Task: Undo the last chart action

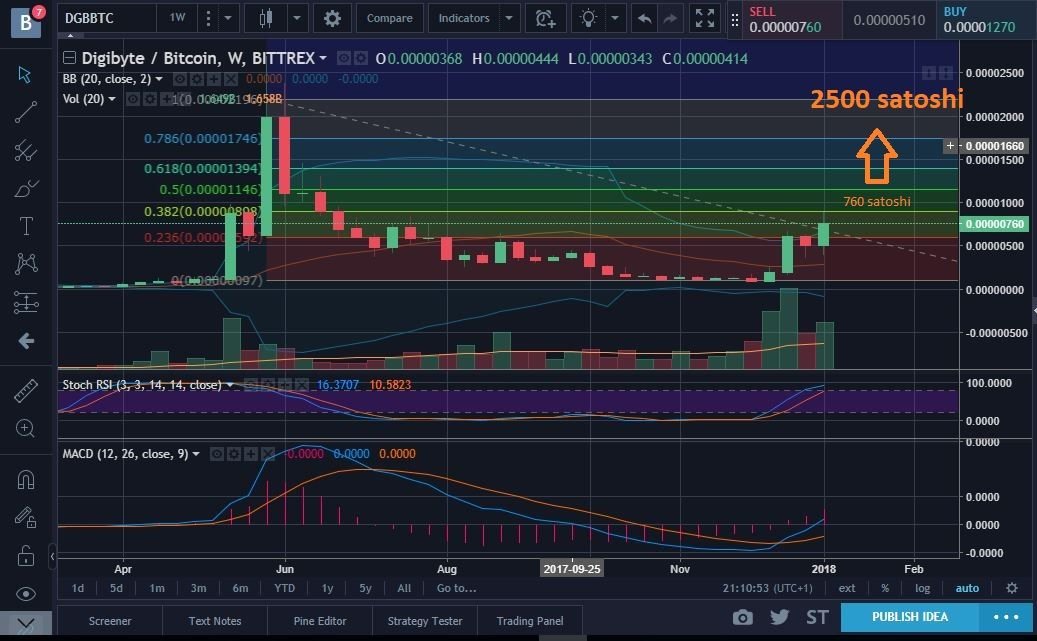Action: click(x=643, y=19)
